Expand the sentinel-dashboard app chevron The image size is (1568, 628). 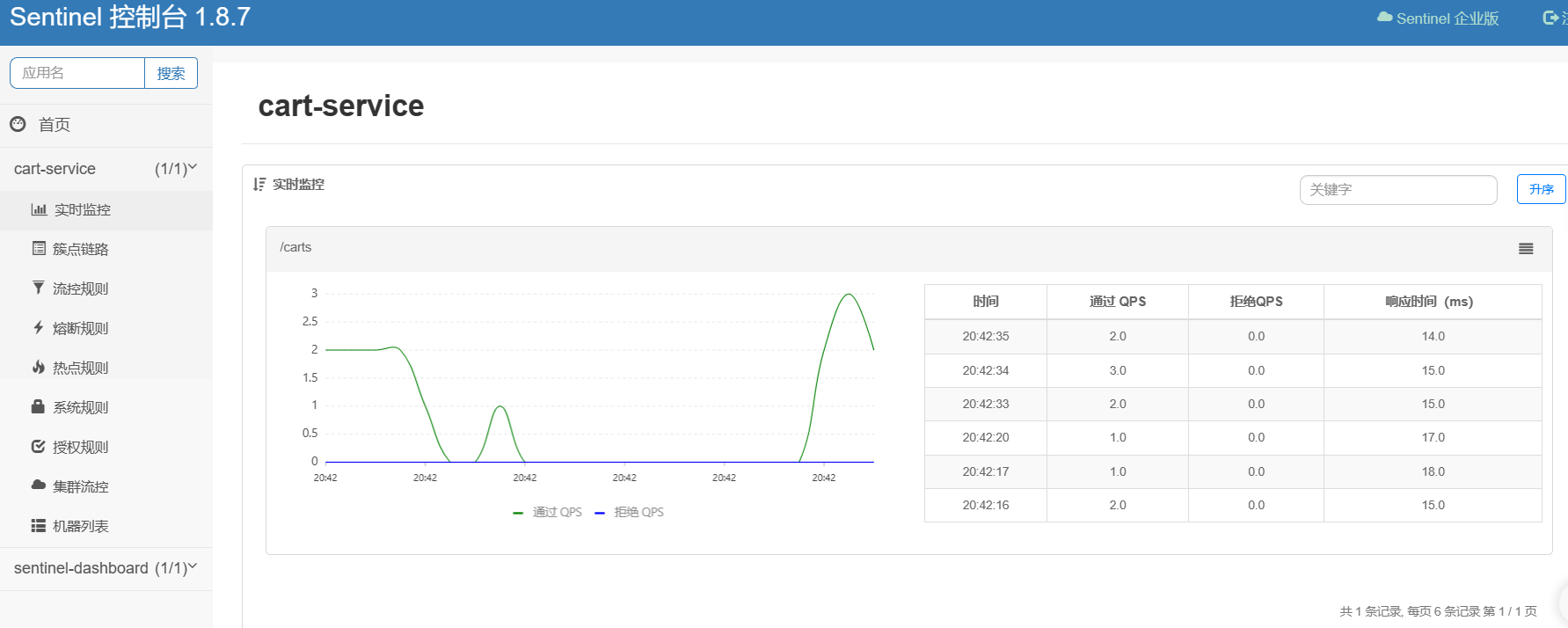pos(193,566)
